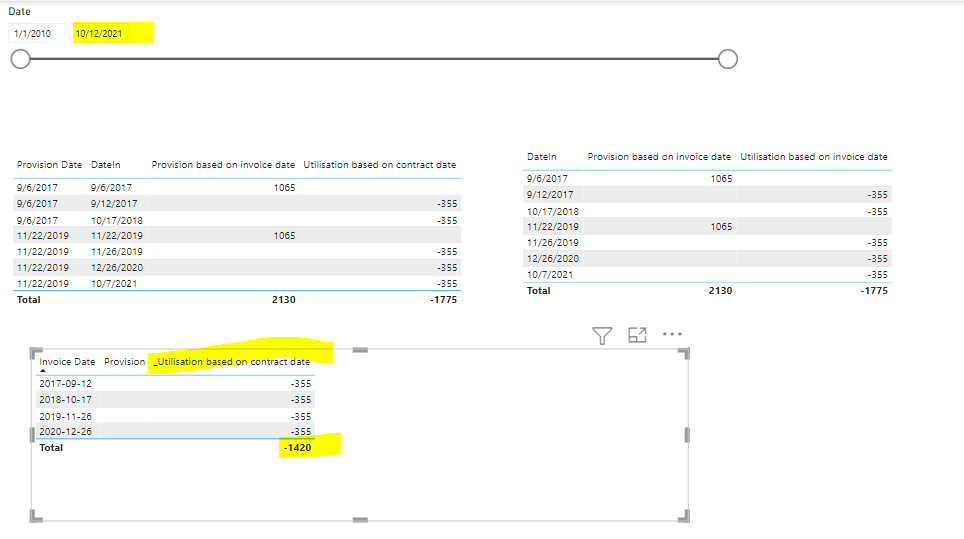Click top-center resize handle of selected visual
964x539 pixels.
click(x=360, y=350)
